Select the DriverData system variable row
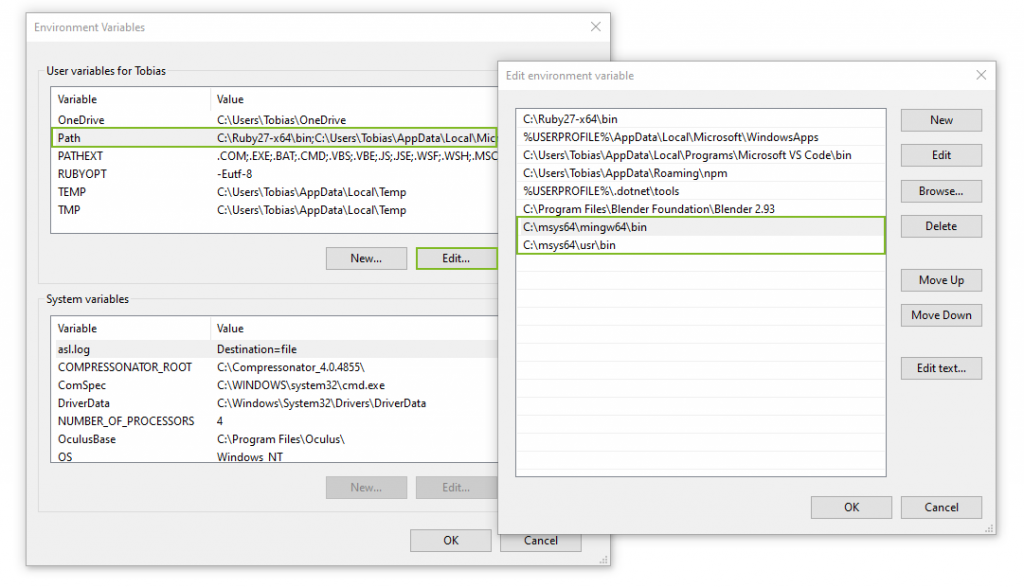 click(x=274, y=403)
